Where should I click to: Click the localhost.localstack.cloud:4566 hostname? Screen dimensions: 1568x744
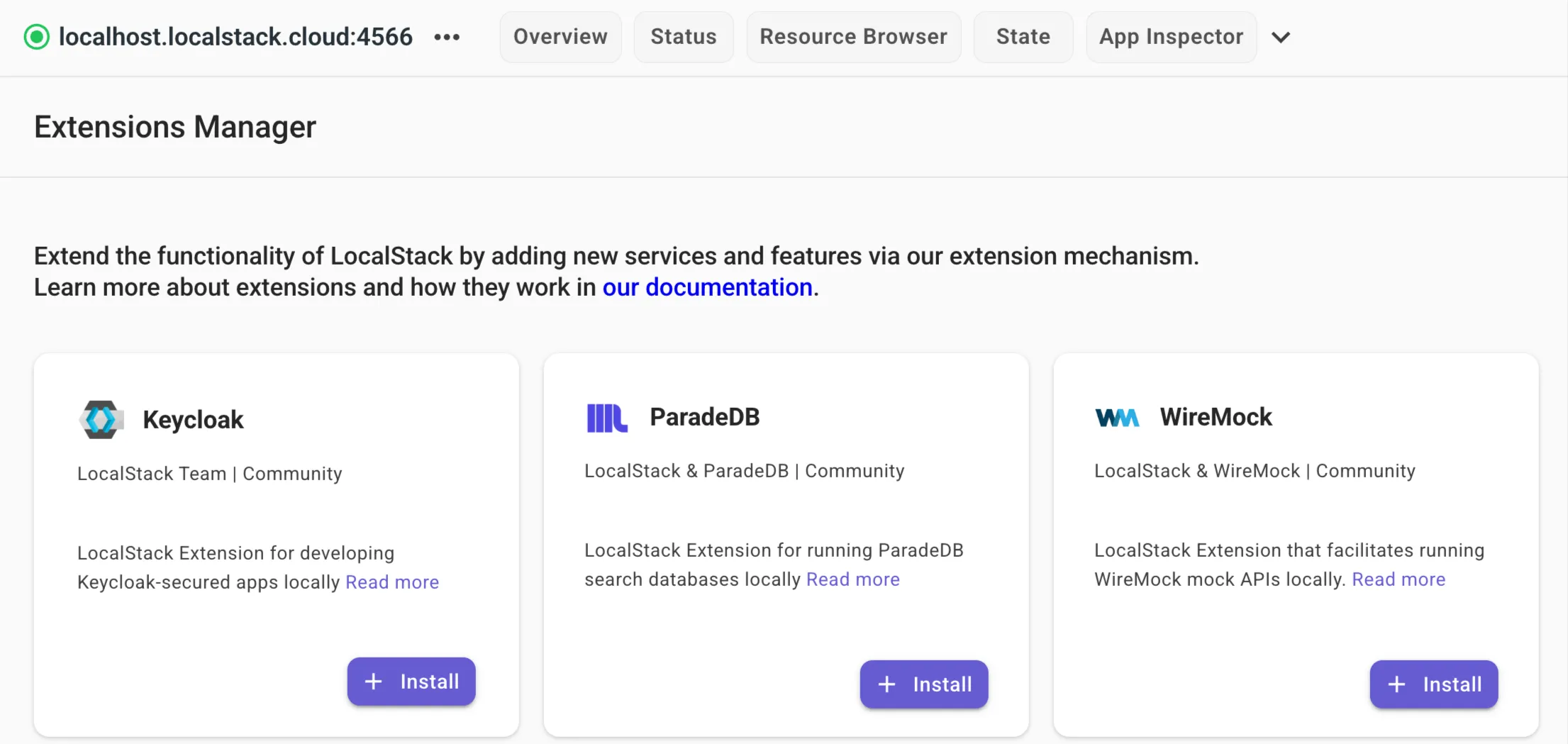click(x=236, y=36)
